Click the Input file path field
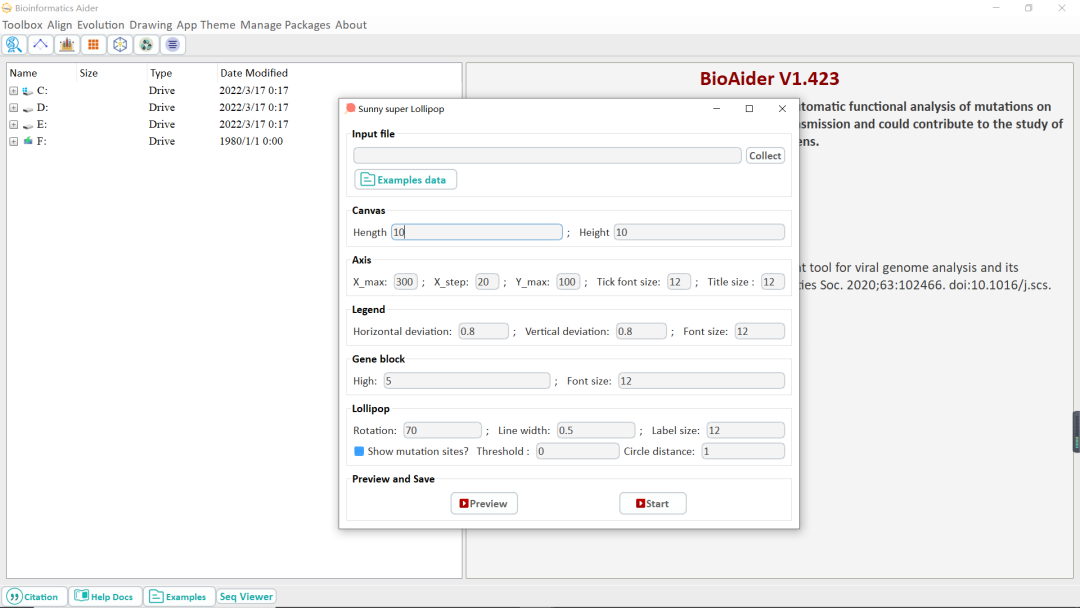Viewport: 1080px width, 608px height. [x=548, y=156]
